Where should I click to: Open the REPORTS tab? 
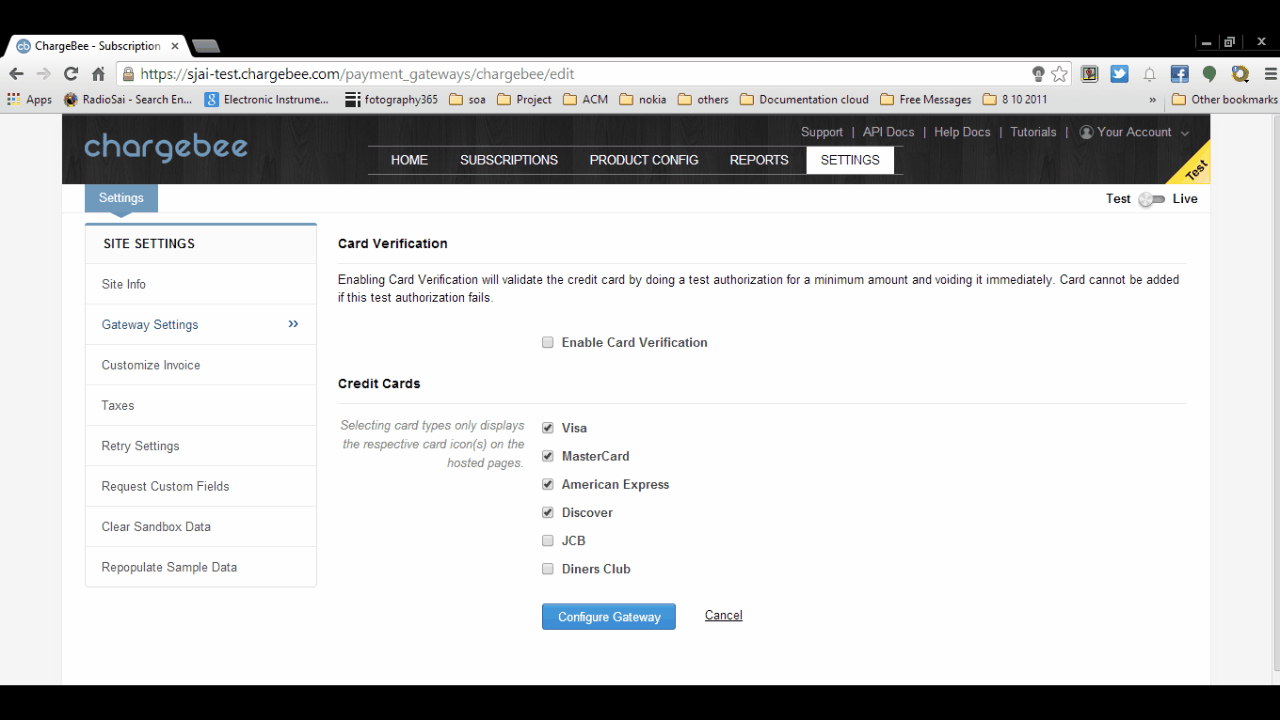759,160
